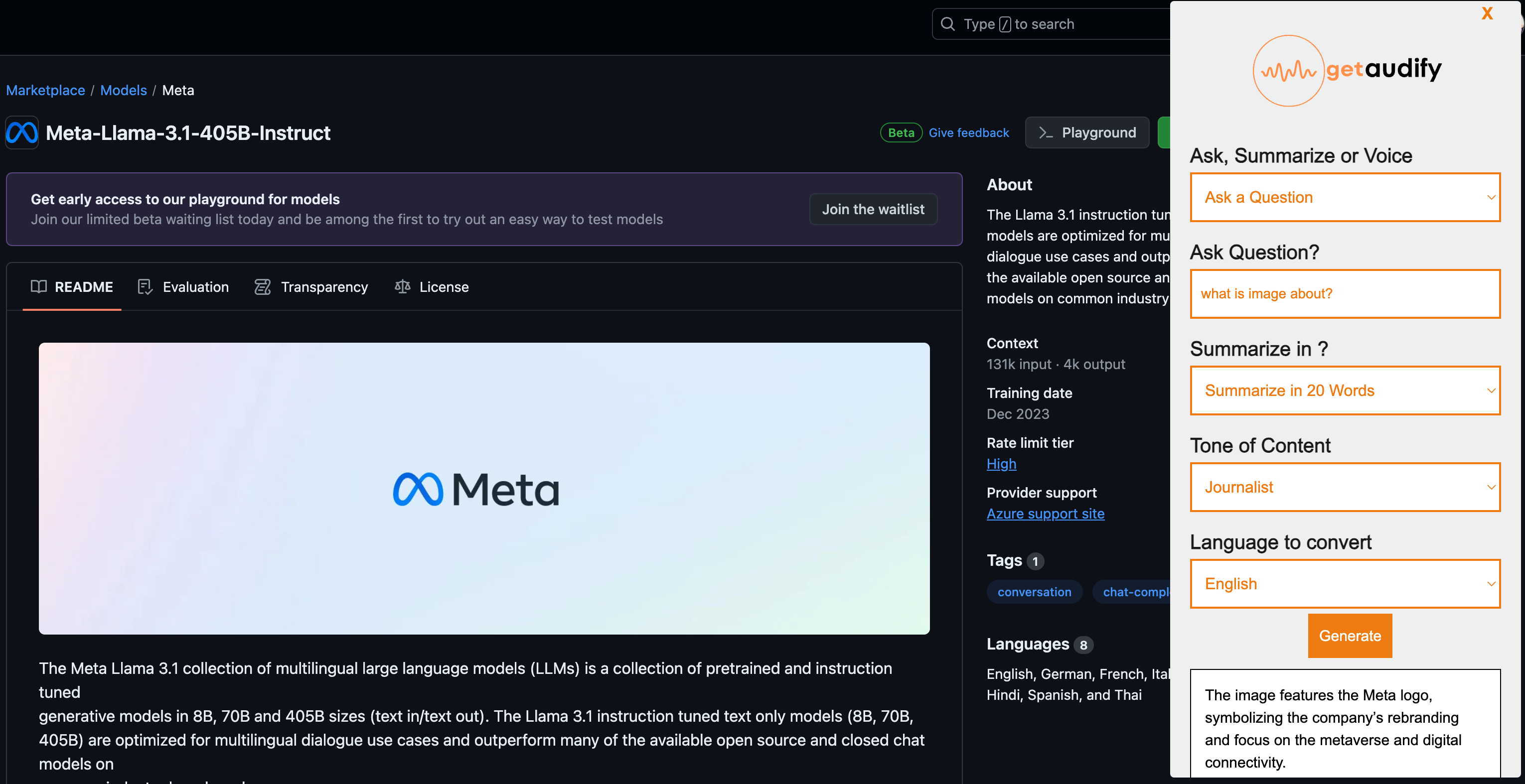The image size is (1525, 784).
Task: Switch to the Evaluation tab
Action: [183, 287]
